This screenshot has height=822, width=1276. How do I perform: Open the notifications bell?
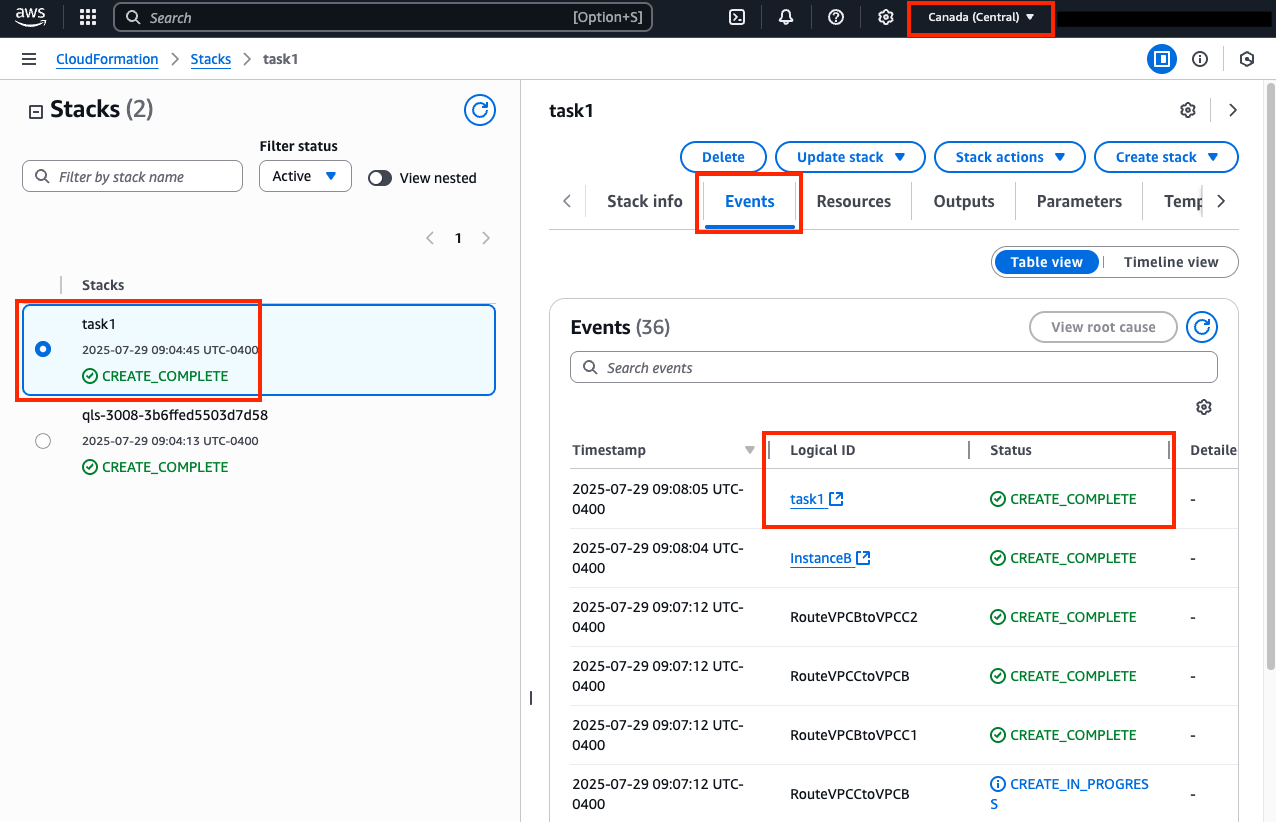tap(786, 17)
